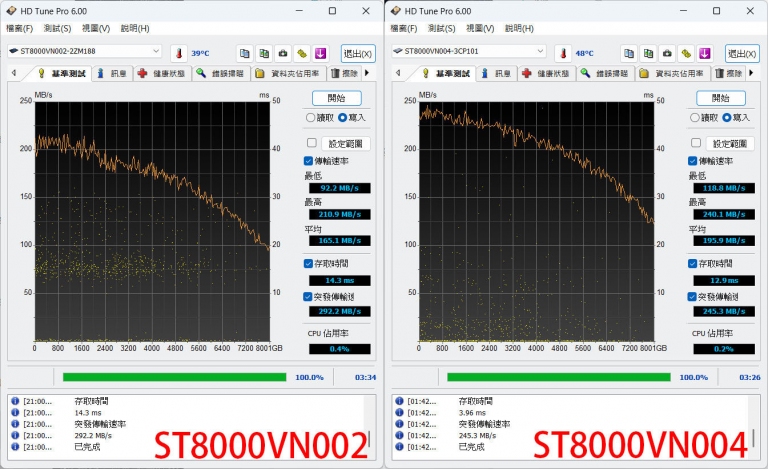The width and height of the screenshot is (768, 469).
Task: Click 退出(X) button in right window
Action: click(743, 53)
